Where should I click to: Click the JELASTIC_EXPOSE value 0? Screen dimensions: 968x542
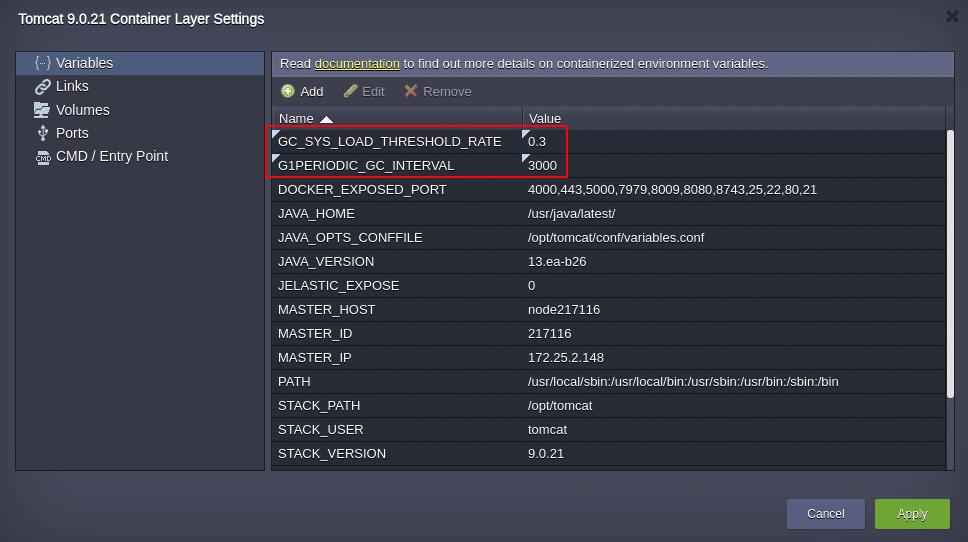click(532, 286)
